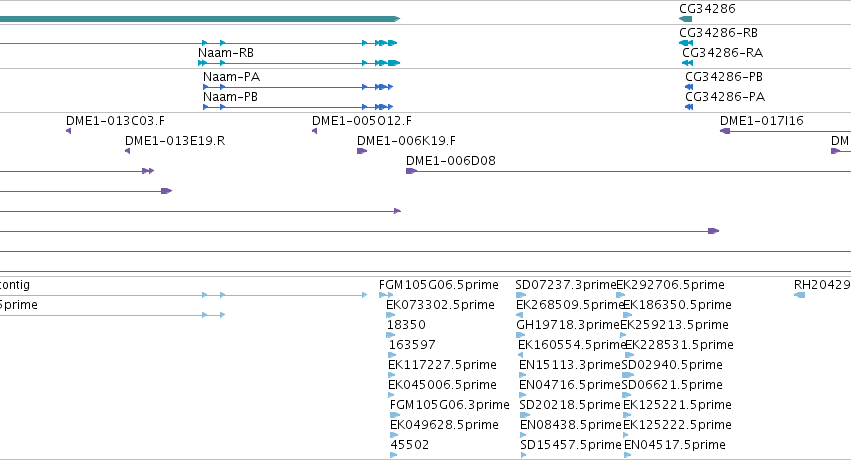
Task: Click the blue exon arrows under CG34286-PB
Action: pyautogui.click(x=689, y=87)
